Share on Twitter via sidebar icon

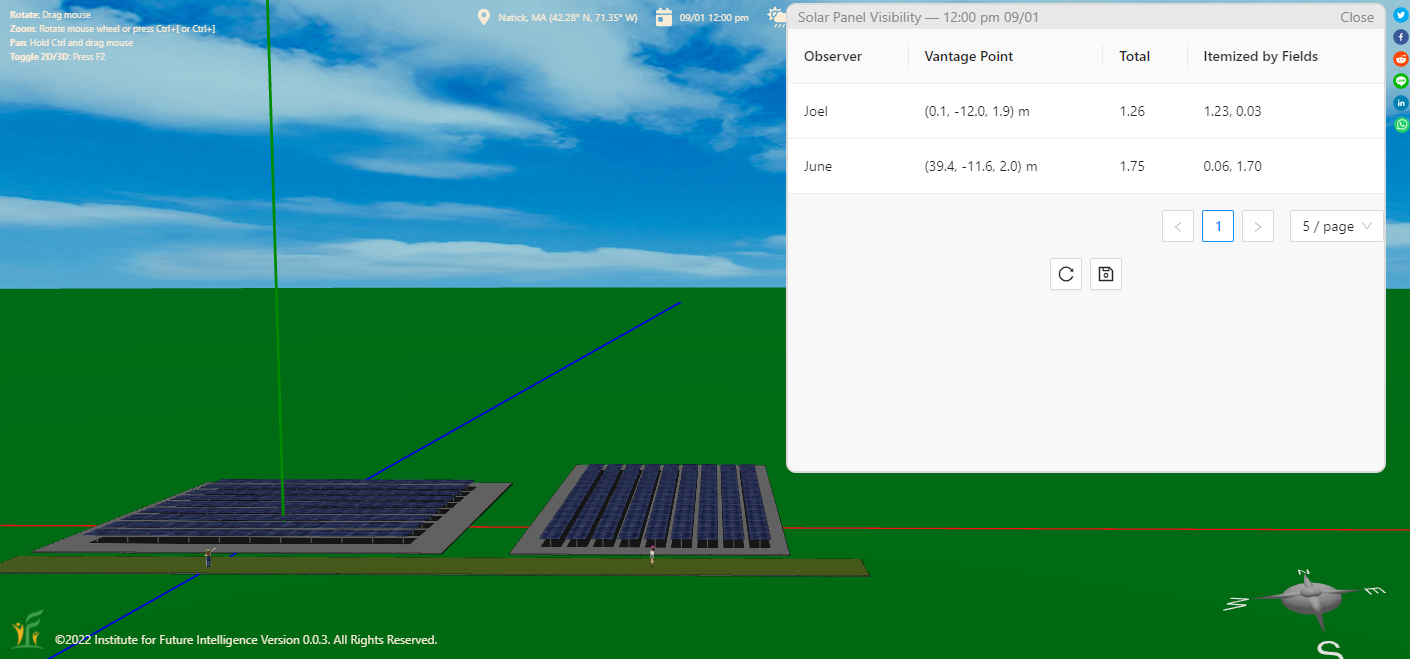click(x=1401, y=15)
